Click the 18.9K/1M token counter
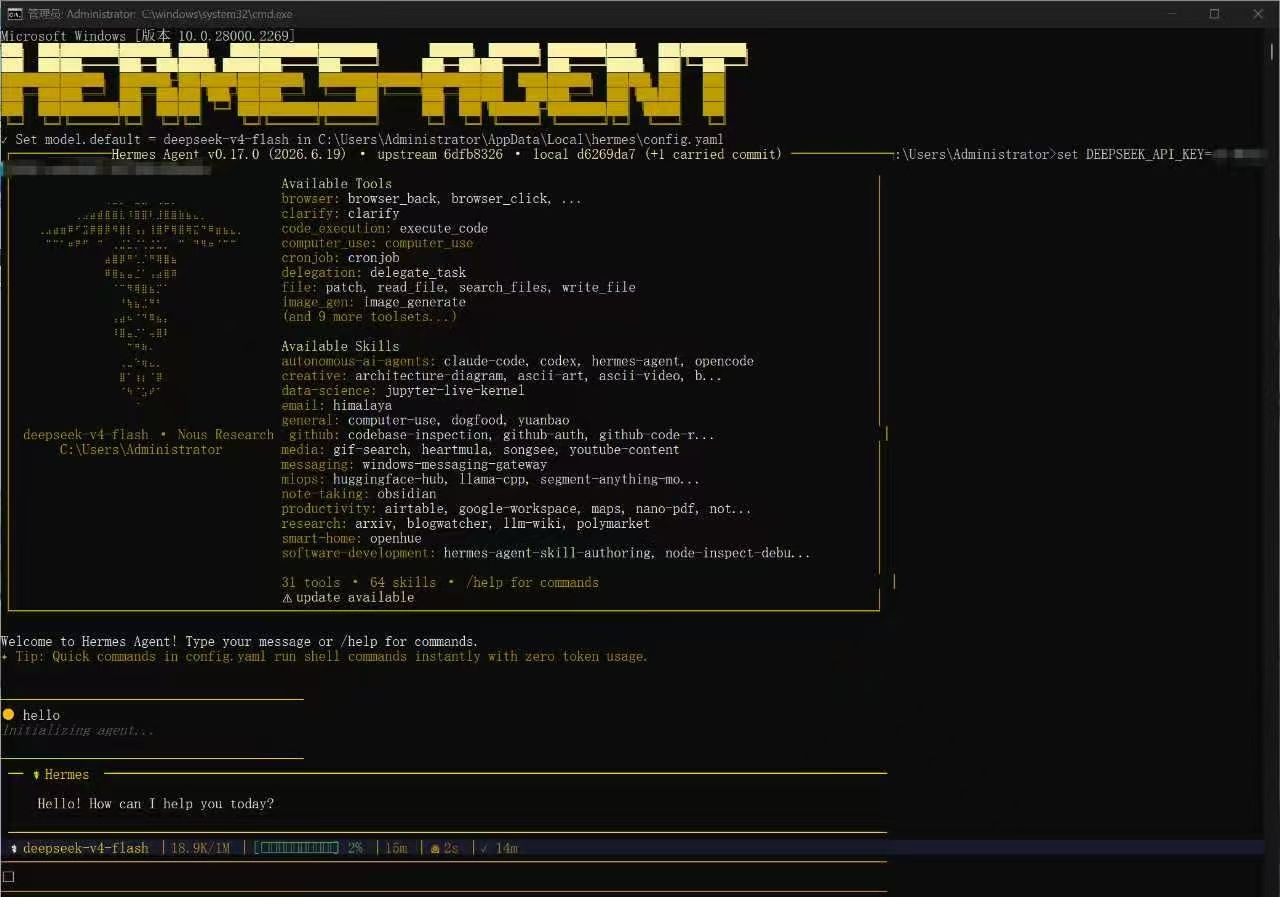This screenshot has width=1280, height=897. 200,848
